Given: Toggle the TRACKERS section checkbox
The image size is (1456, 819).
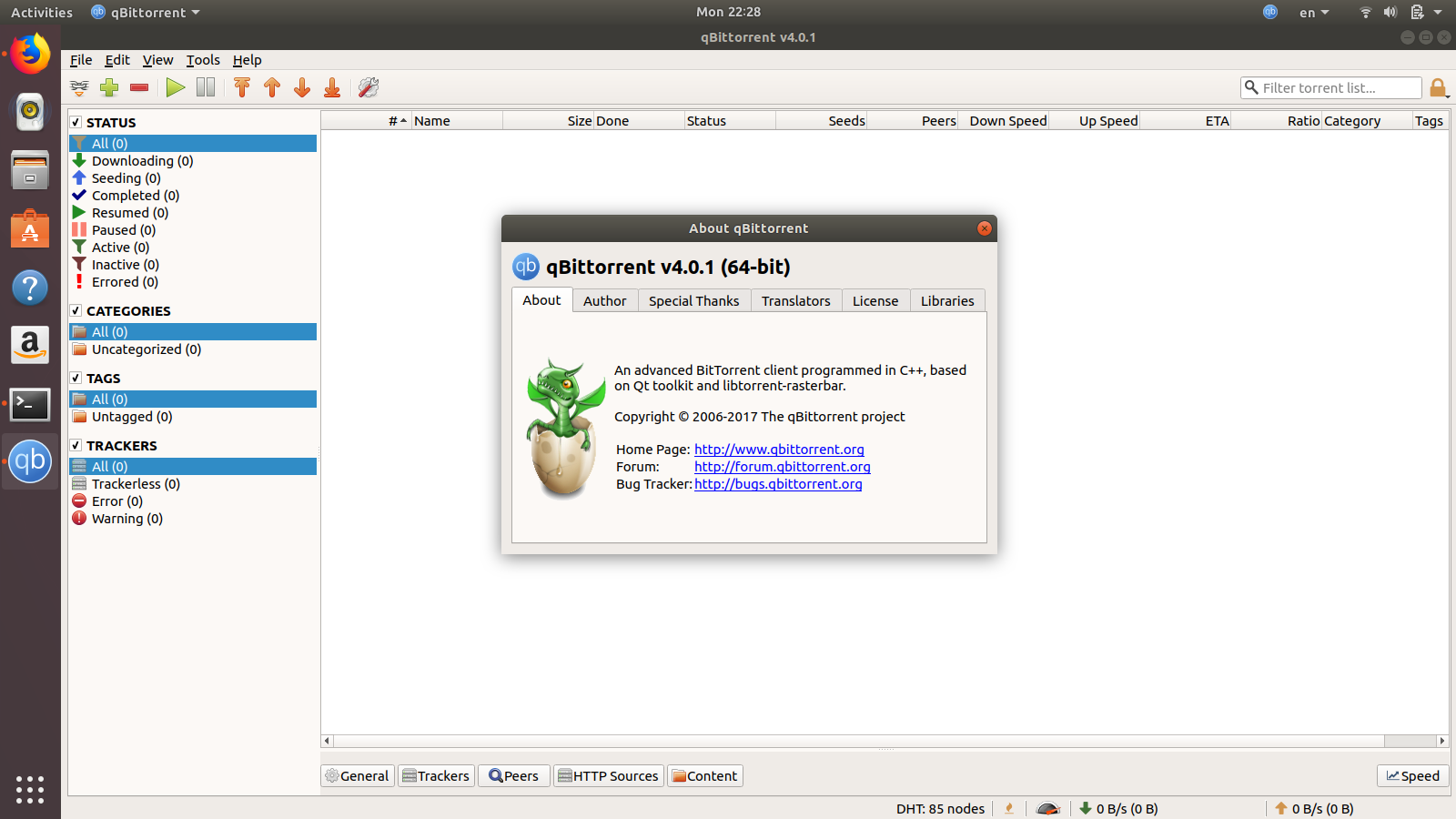Looking at the screenshot, I should click(x=76, y=445).
